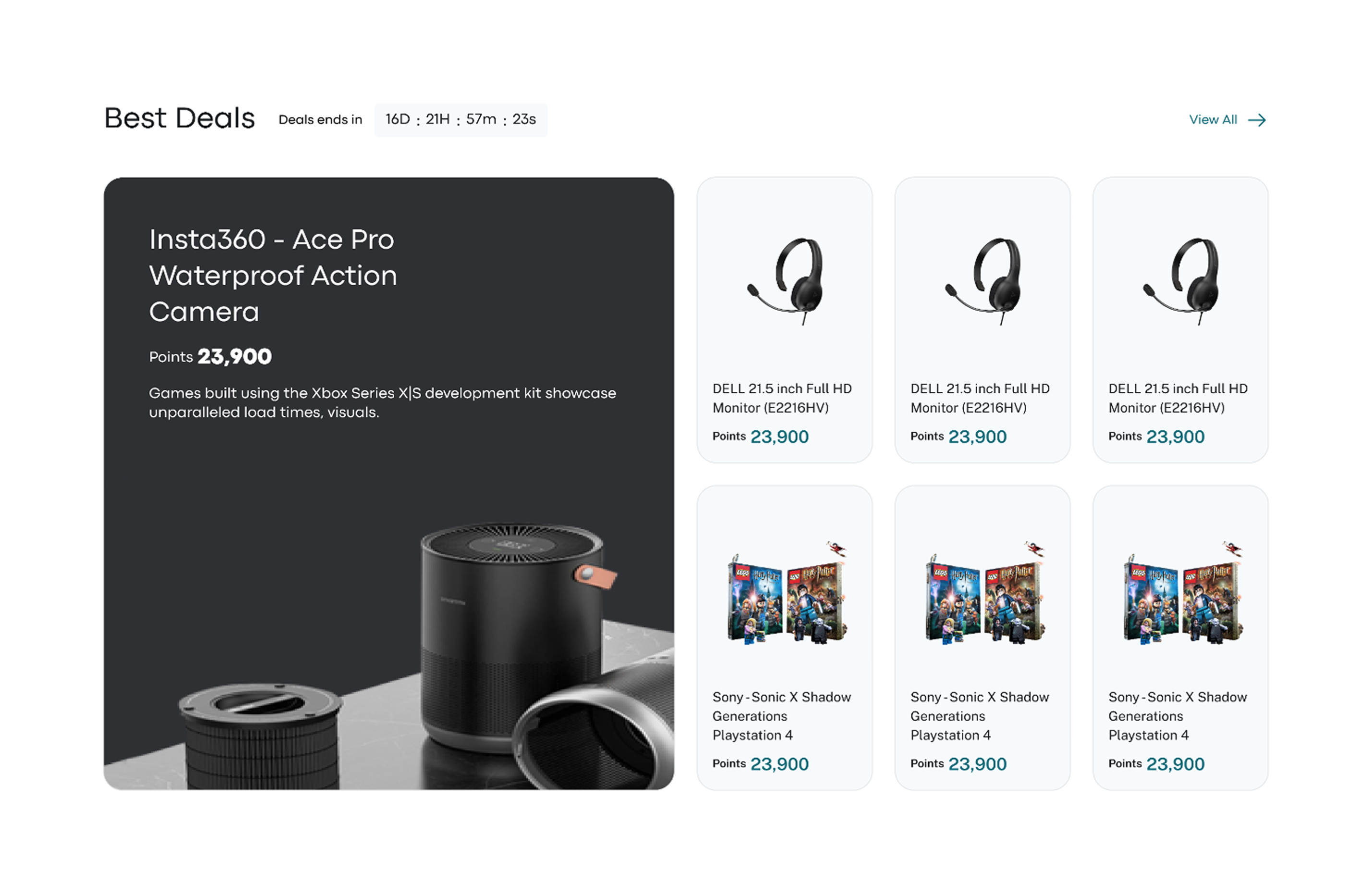Select the rightmost Sony Sonic X Shadow title
The image size is (1371, 896).
(1177, 716)
